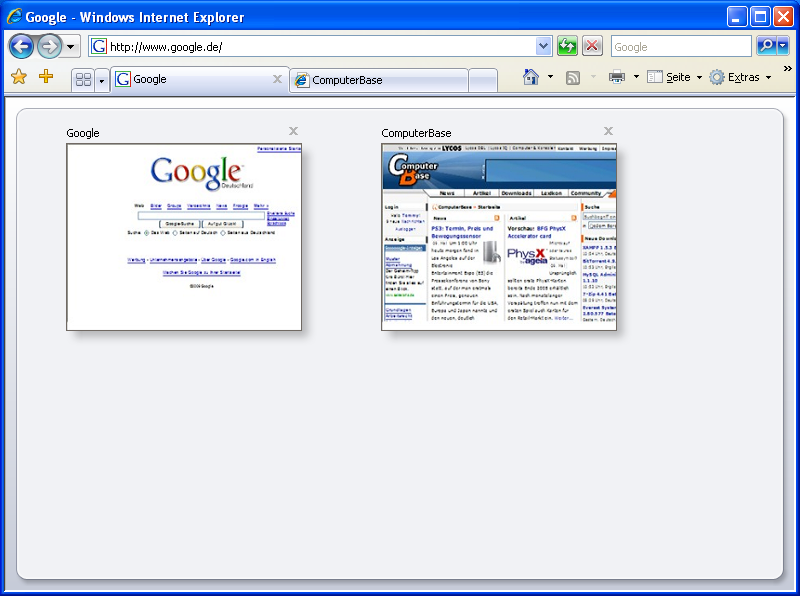Expand the feeds dropdown arrow
The image size is (800, 596).
(593, 77)
